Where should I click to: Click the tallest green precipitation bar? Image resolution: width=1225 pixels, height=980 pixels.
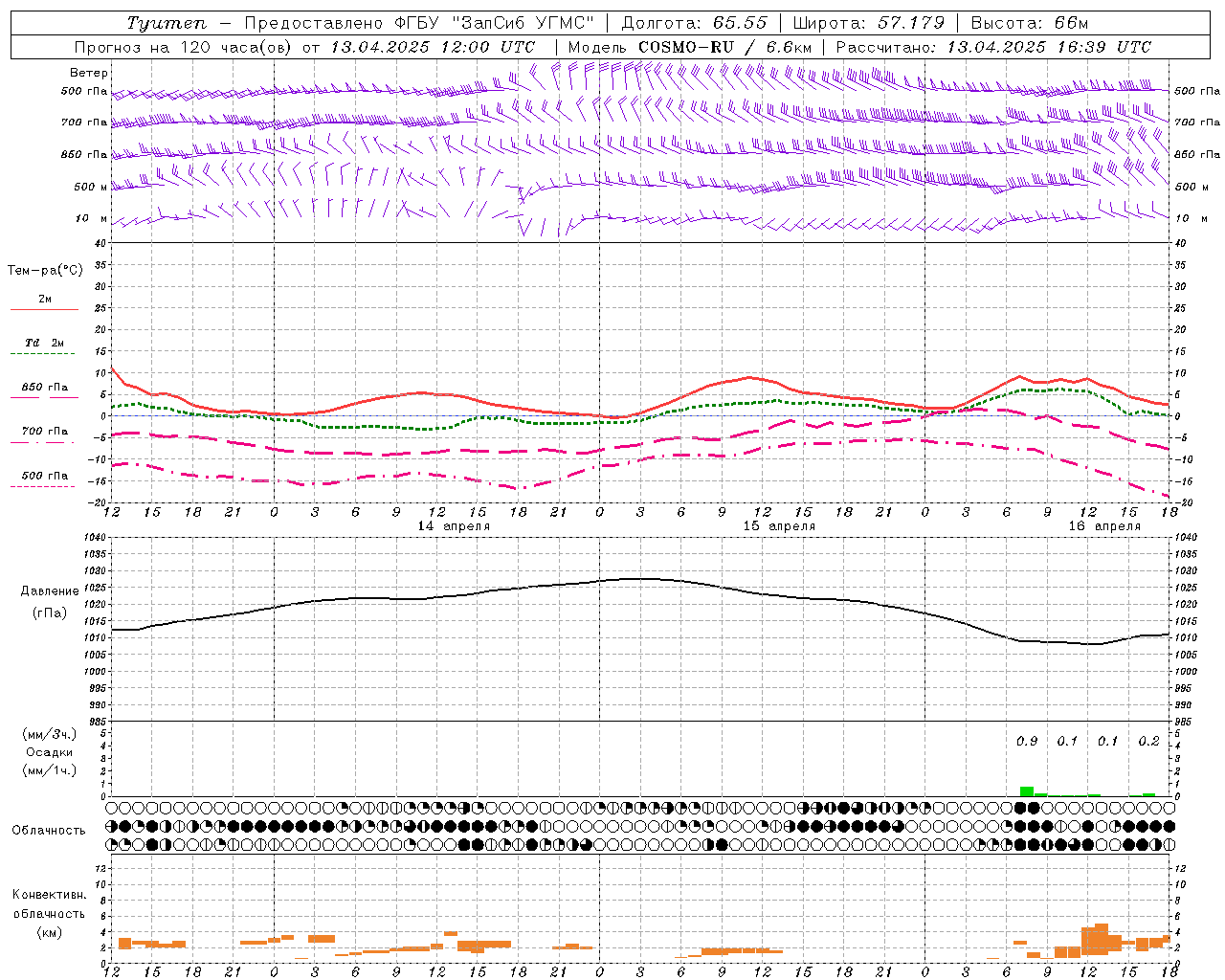point(1026,791)
